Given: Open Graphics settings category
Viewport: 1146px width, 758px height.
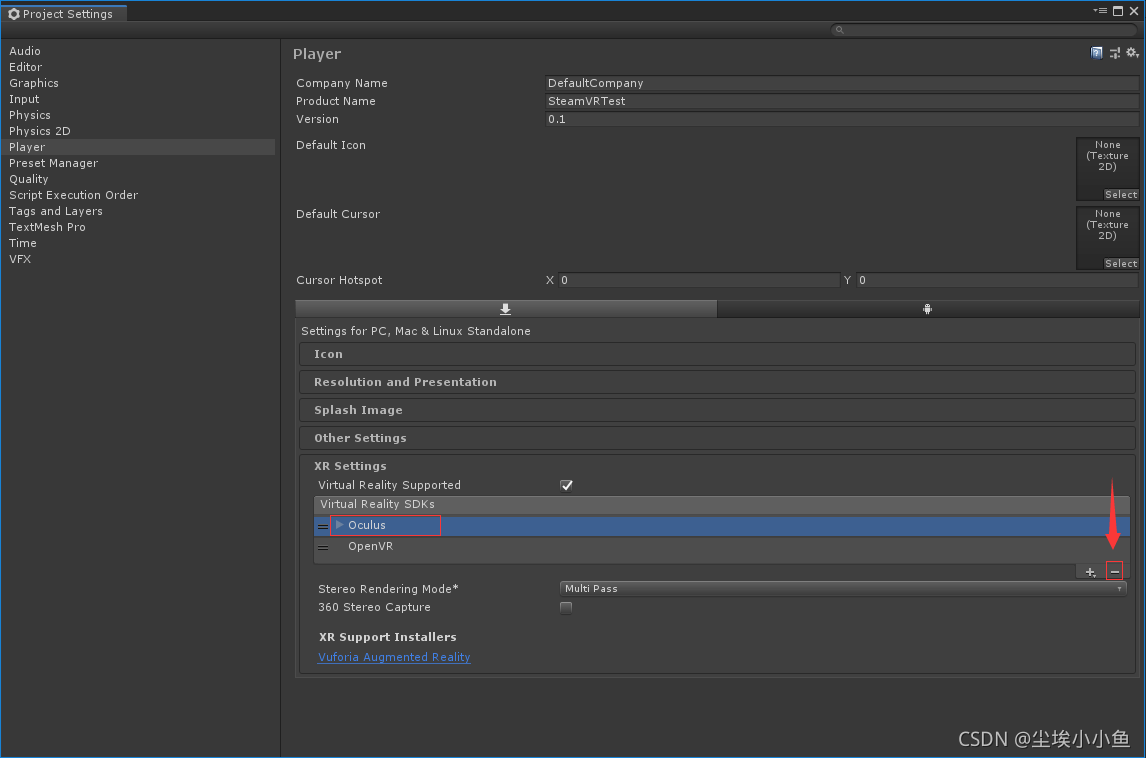Looking at the screenshot, I should point(34,83).
